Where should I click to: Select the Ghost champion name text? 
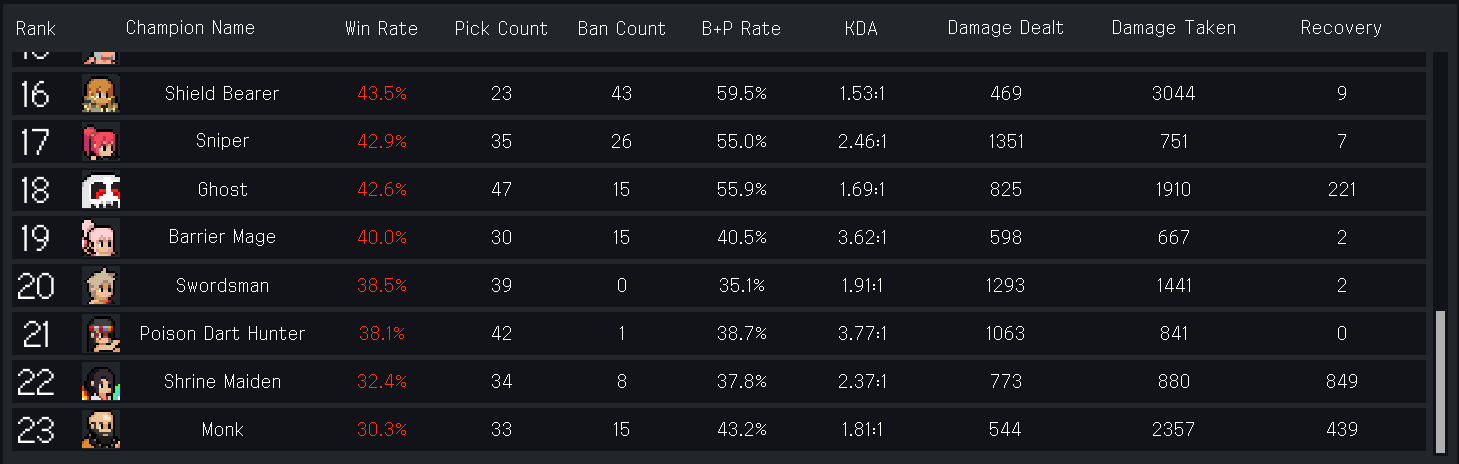click(x=222, y=190)
